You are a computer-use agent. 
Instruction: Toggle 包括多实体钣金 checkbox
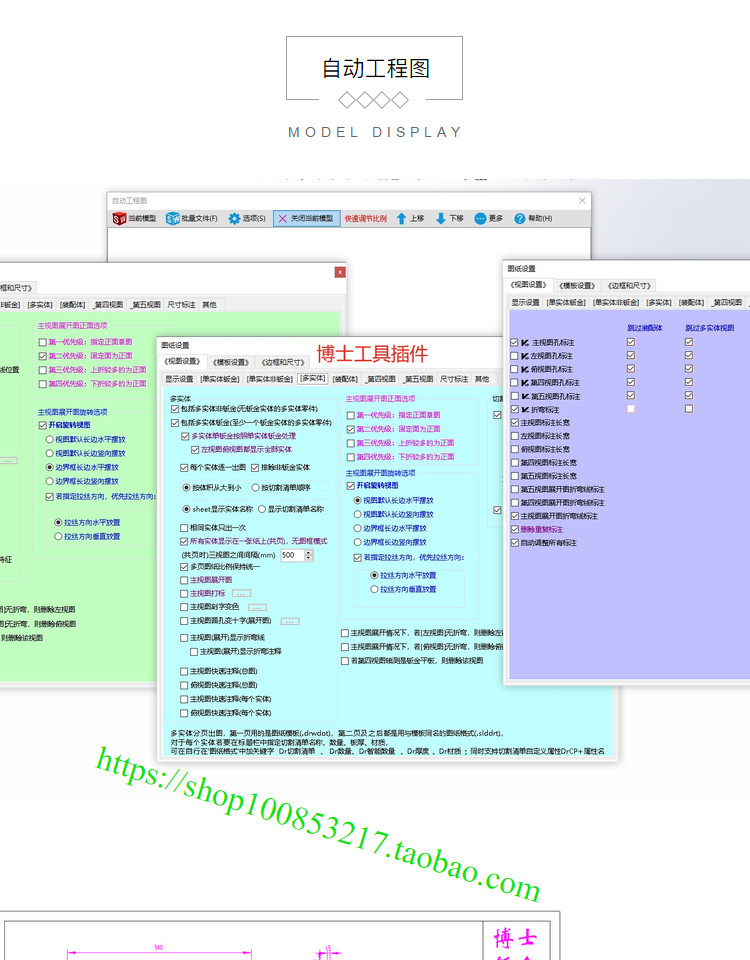(x=175, y=423)
